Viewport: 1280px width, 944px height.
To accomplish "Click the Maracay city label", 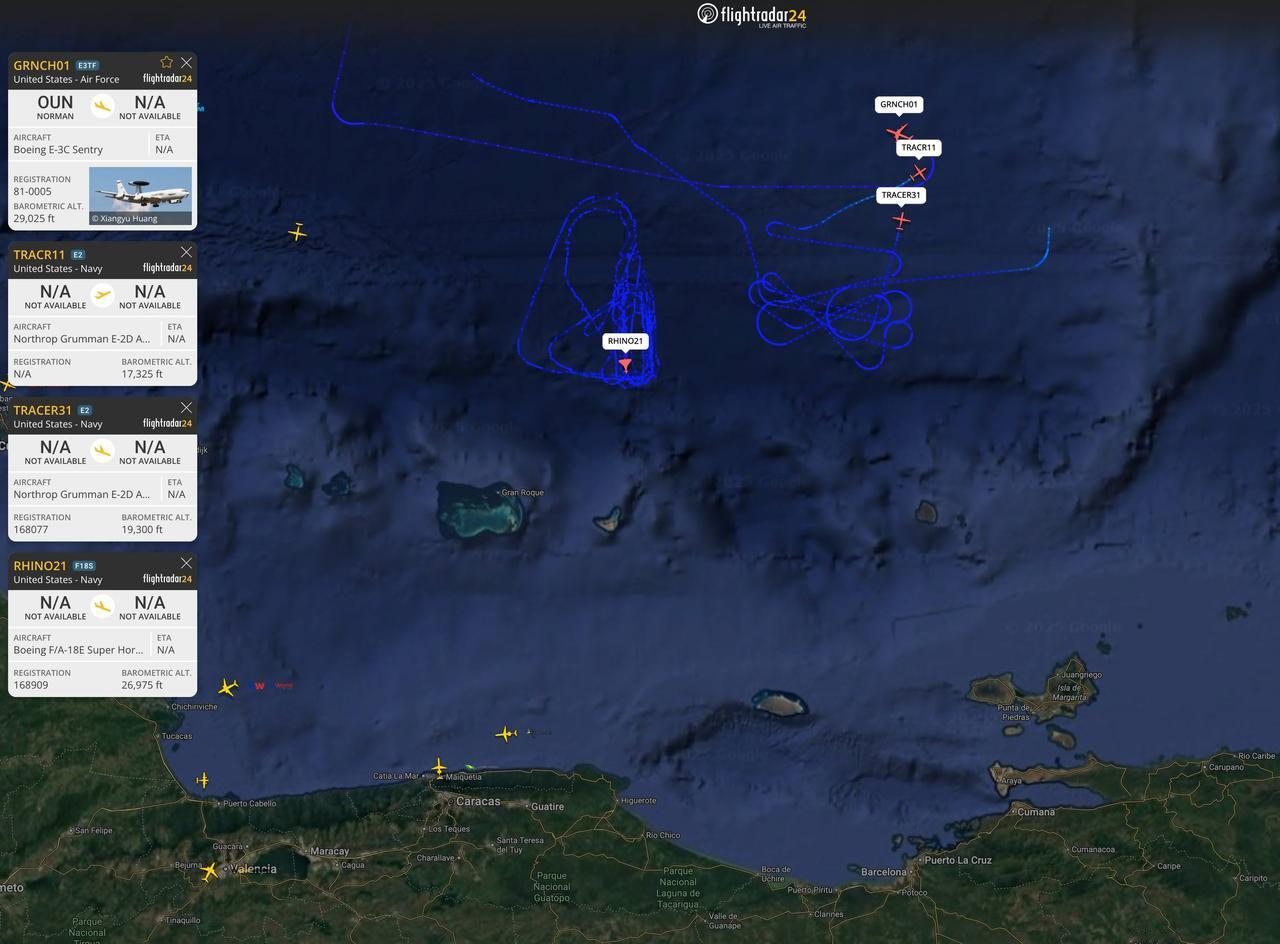I will click(329, 851).
